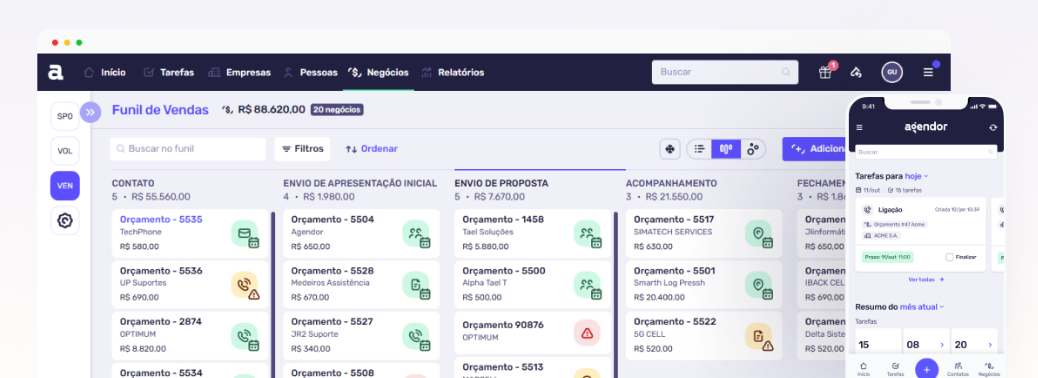The image size is (1038, 378).
Task: Click the Agendor logo in top bar
Action: point(56,72)
